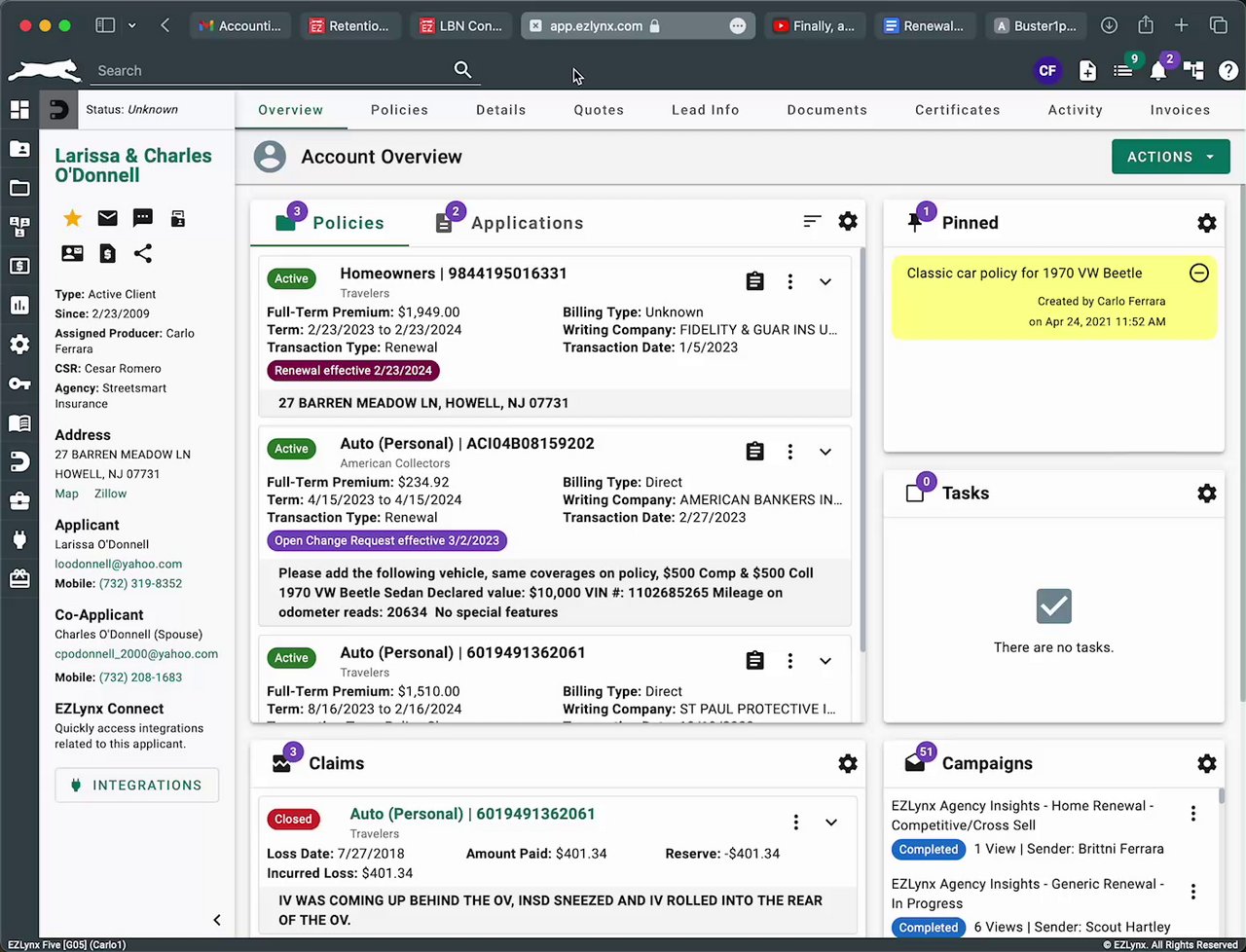
Task: Unpin the Classic car policy note
Action: pyautogui.click(x=1199, y=274)
